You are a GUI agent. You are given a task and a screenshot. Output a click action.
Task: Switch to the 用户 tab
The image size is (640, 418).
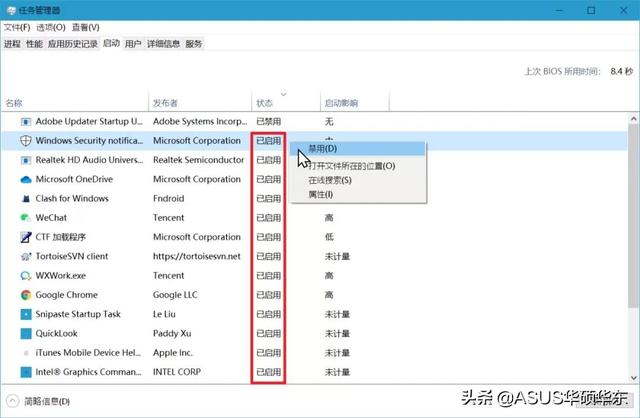tap(133, 44)
